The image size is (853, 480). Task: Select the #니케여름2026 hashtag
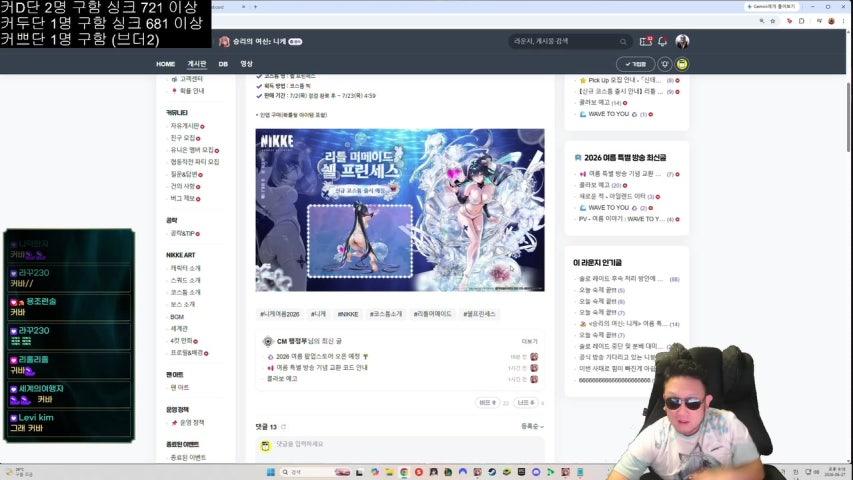[280, 314]
